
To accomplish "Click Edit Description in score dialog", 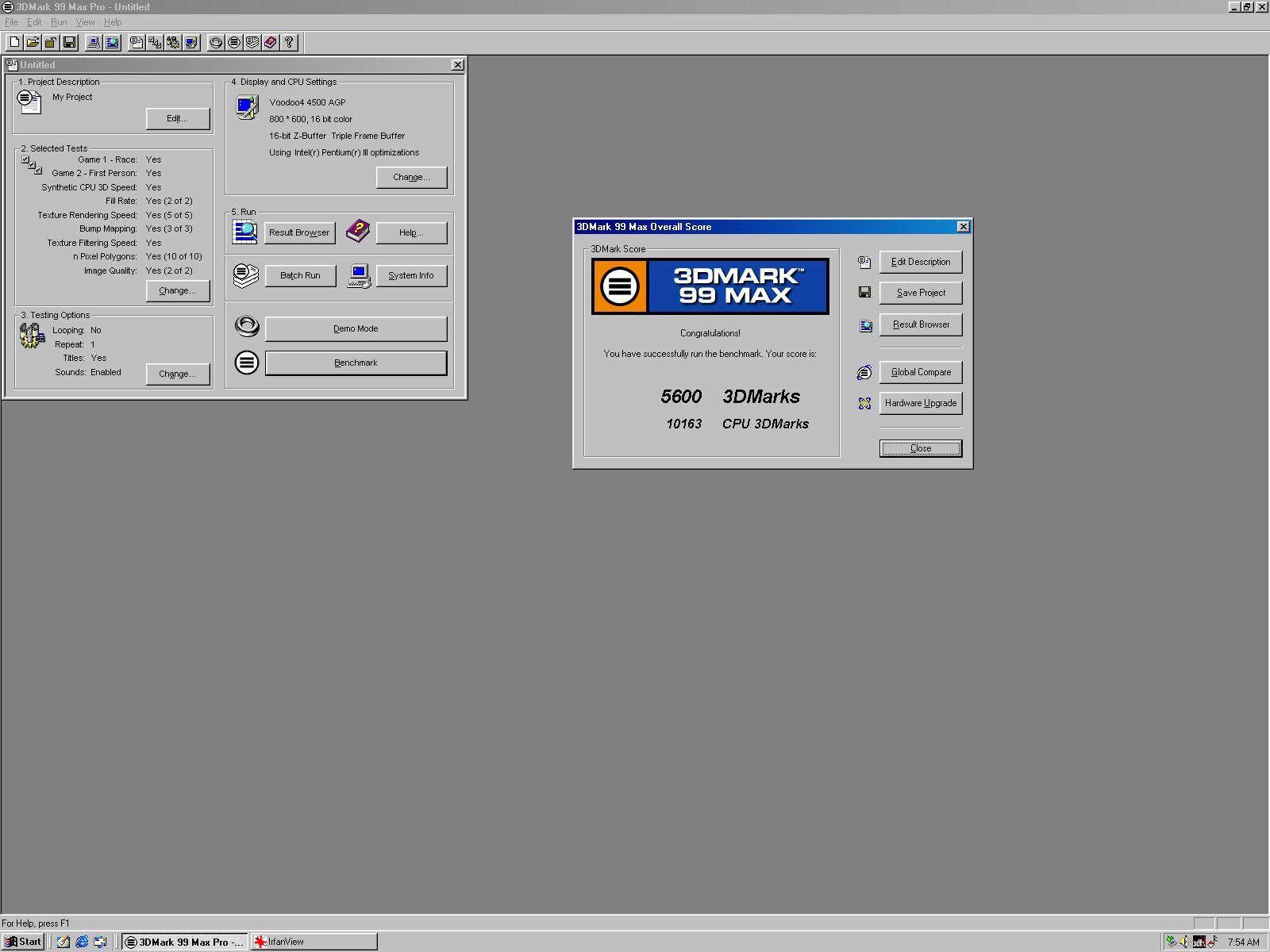I will pyautogui.click(x=921, y=262).
